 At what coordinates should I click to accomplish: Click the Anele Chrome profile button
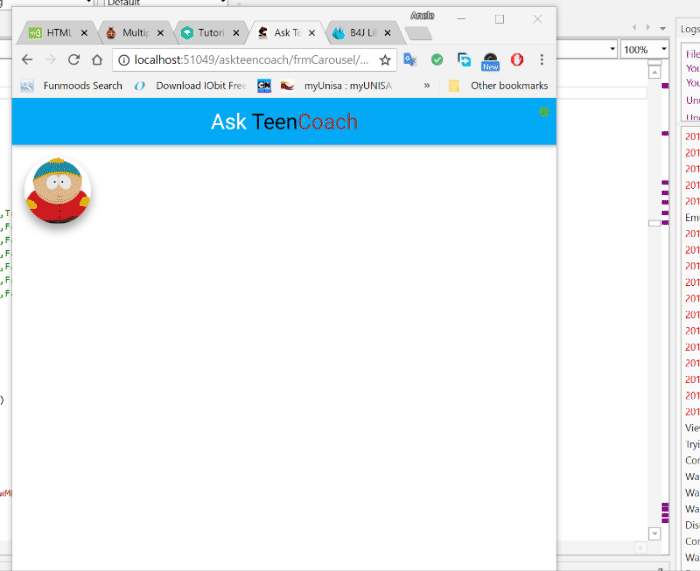[x=422, y=16]
